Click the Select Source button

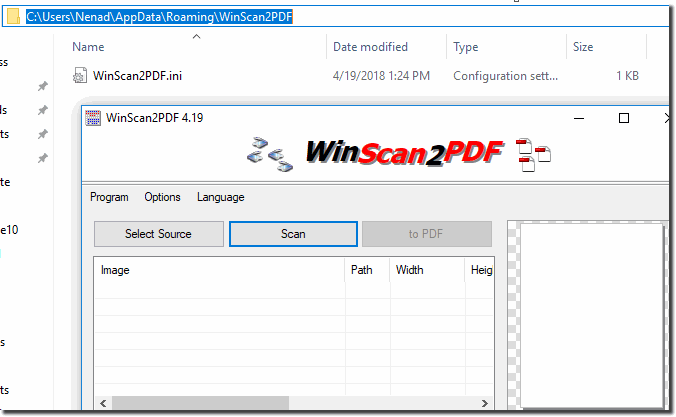159,234
